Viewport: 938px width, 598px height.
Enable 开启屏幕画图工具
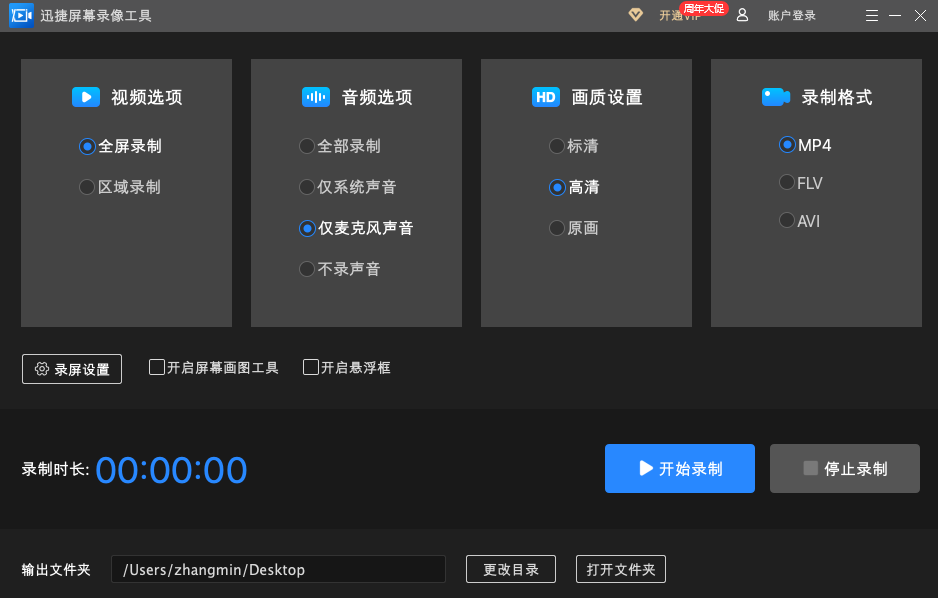(x=156, y=367)
